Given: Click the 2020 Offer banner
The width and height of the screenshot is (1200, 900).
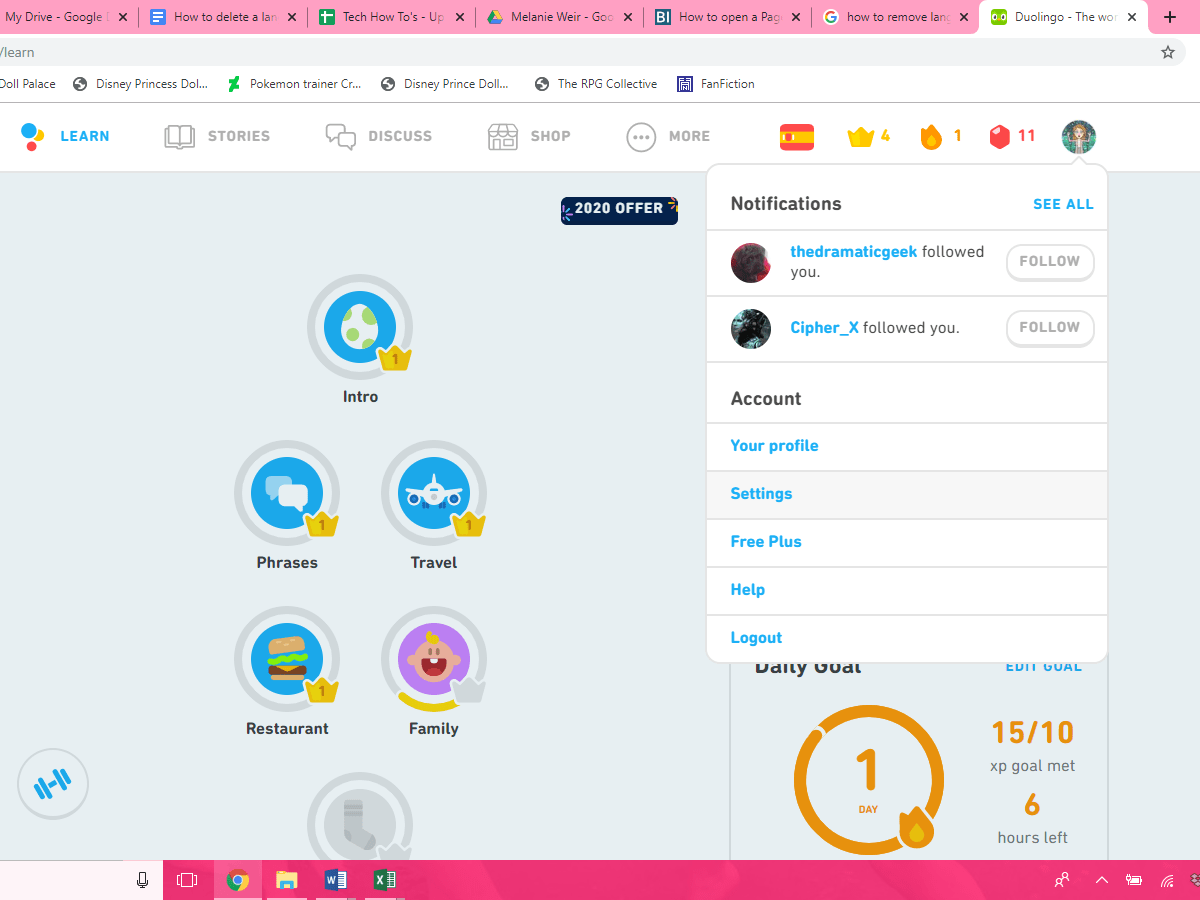Looking at the screenshot, I should pyautogui.click(x=619, y=209).
